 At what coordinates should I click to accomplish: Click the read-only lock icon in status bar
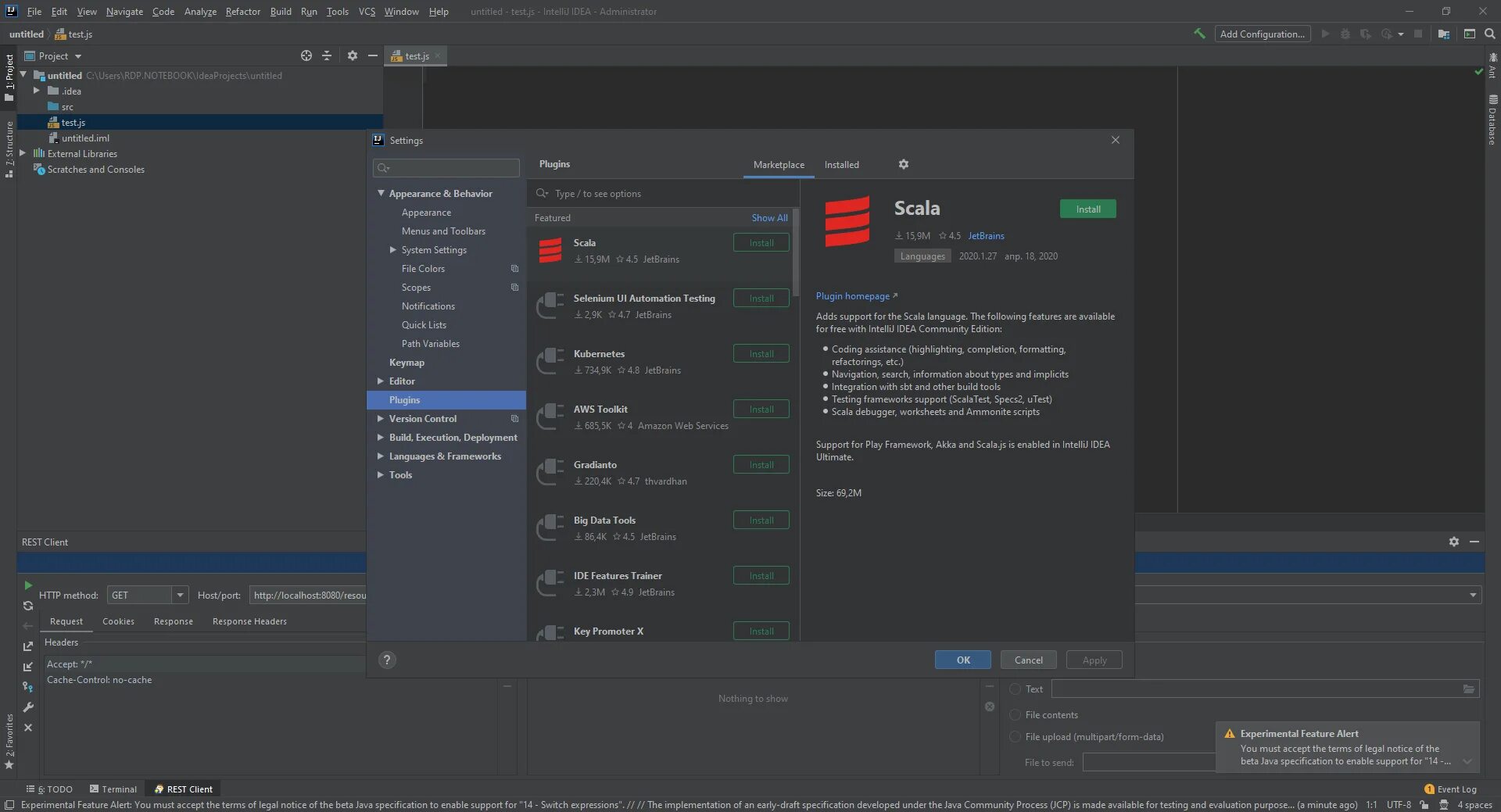1424,805
